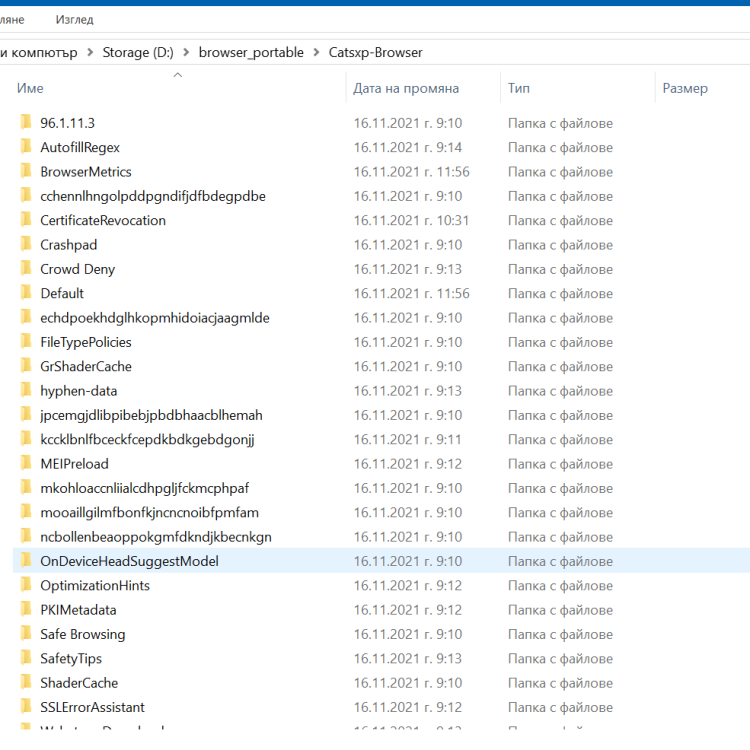Select folder icon of FileTypePolicies

point(26,342)
